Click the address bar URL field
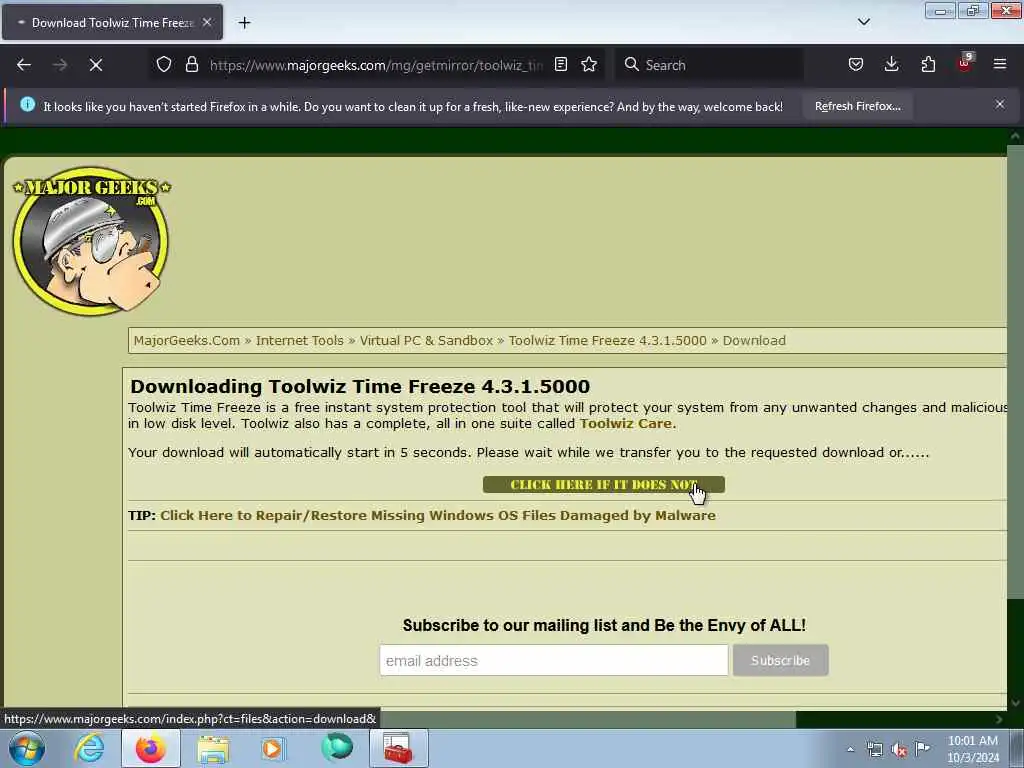Viewport: 1024px width, 768px height. (x=376, y=65)
